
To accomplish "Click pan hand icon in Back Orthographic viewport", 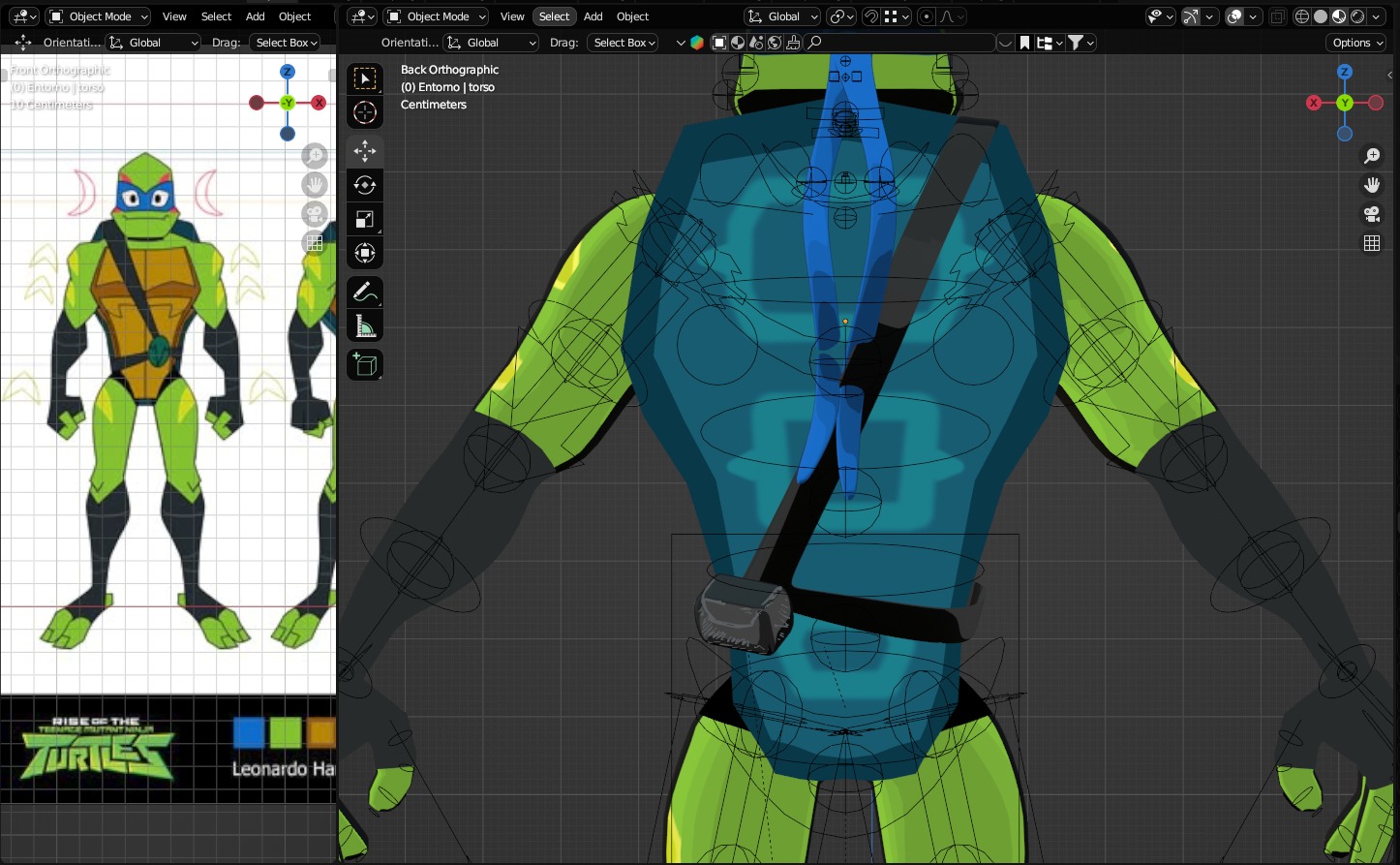I will [1372, 185].
